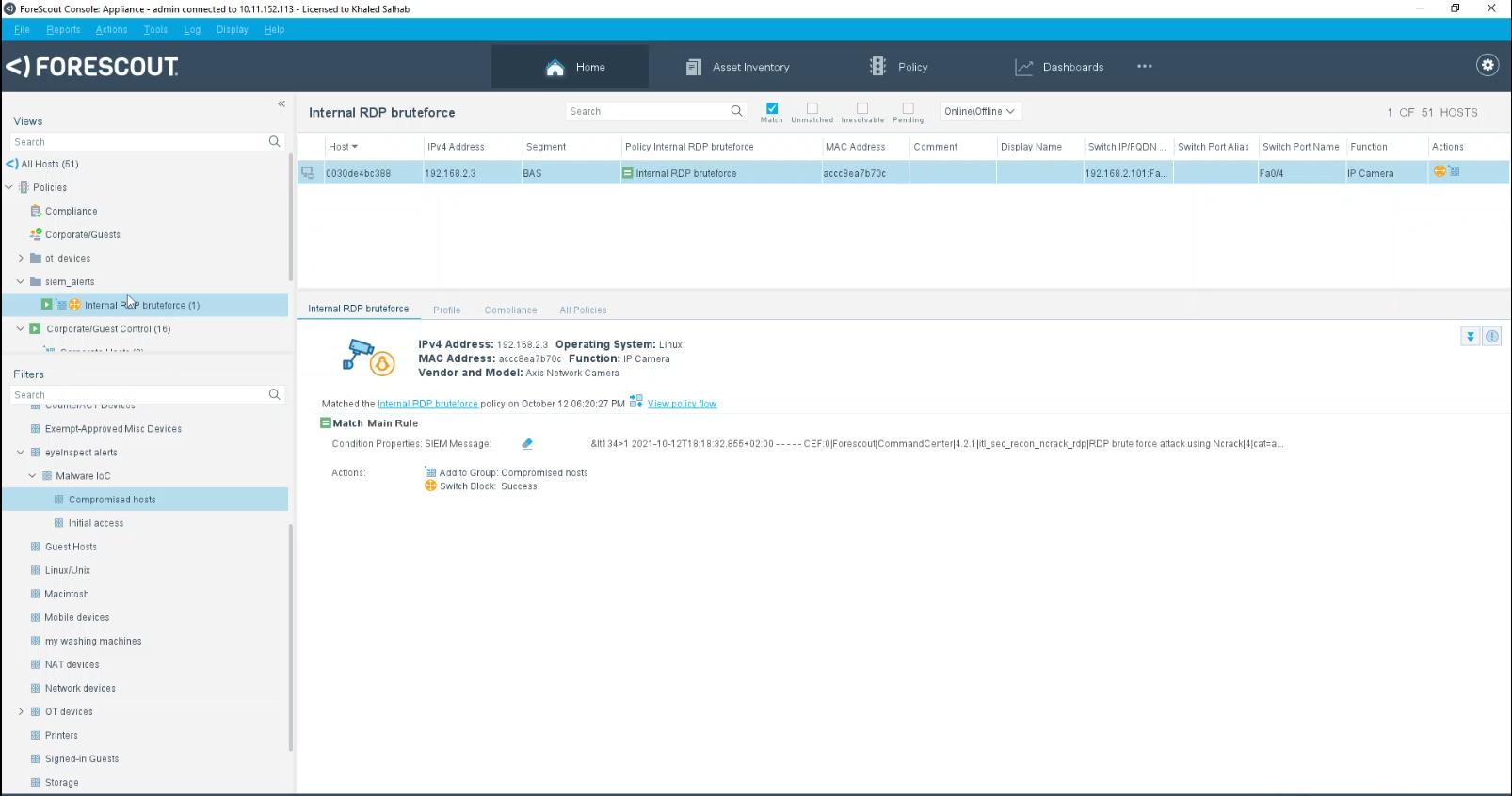This screenshot has width=1512, height=796.
Task: Click the info icon in details pane
Action: (1492, 337)
